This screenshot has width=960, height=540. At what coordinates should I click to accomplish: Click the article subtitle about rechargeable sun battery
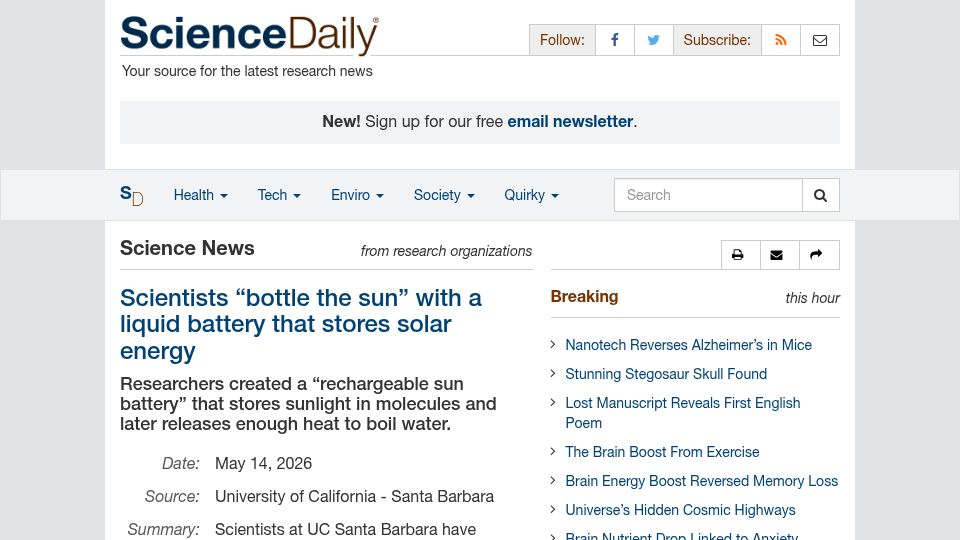point(308,403)
